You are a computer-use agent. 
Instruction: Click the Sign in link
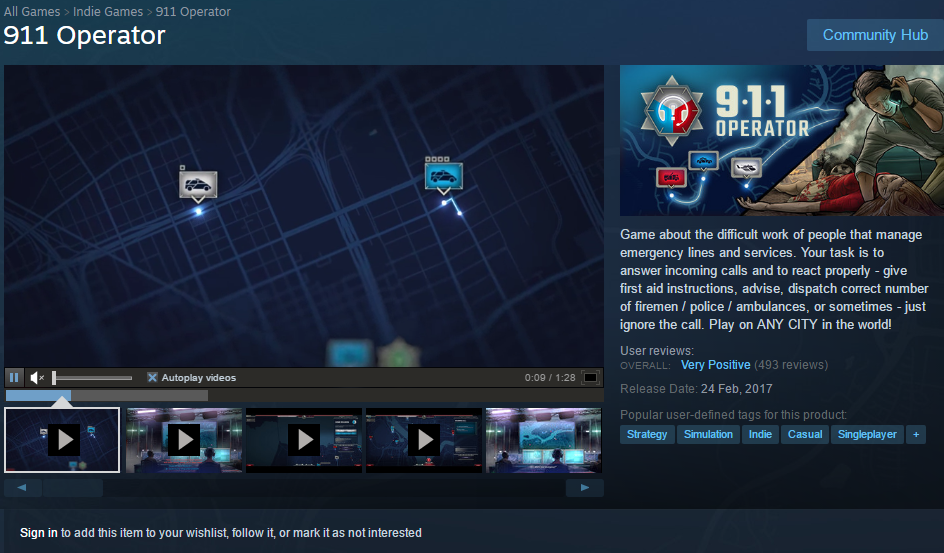[39, 533]
